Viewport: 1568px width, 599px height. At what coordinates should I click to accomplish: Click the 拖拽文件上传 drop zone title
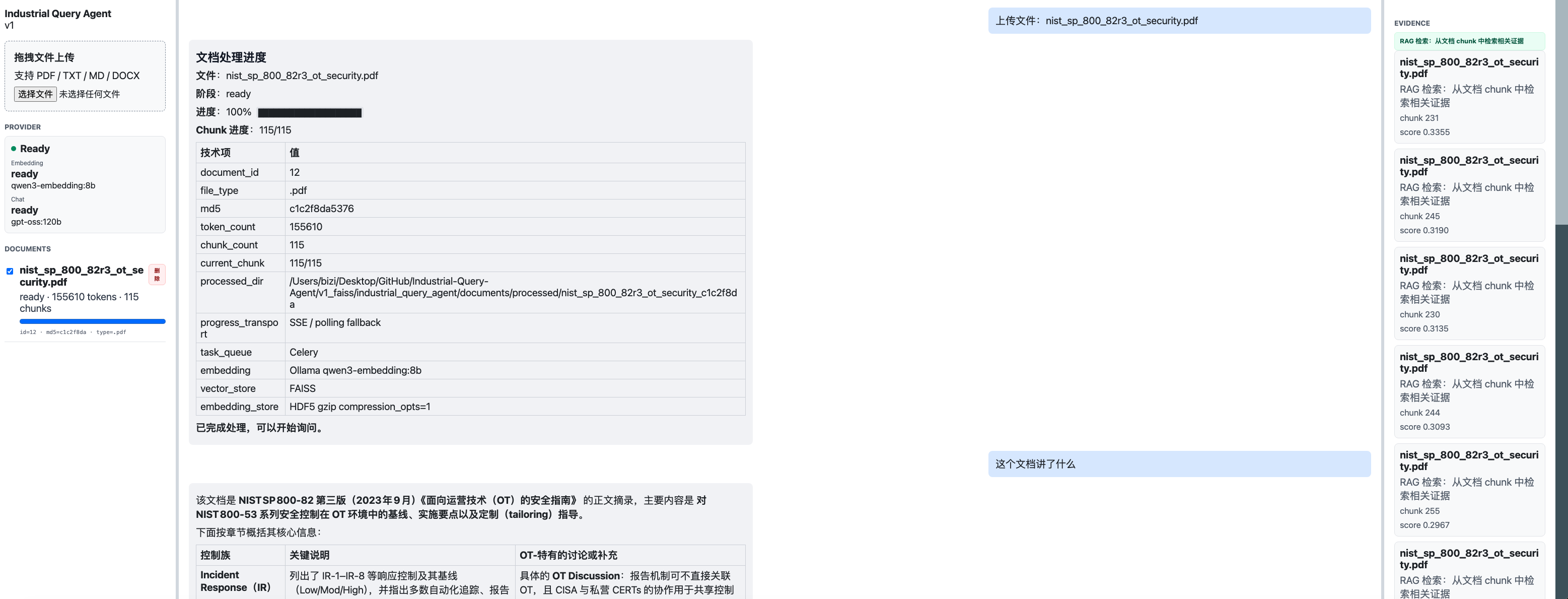point(44,57)
